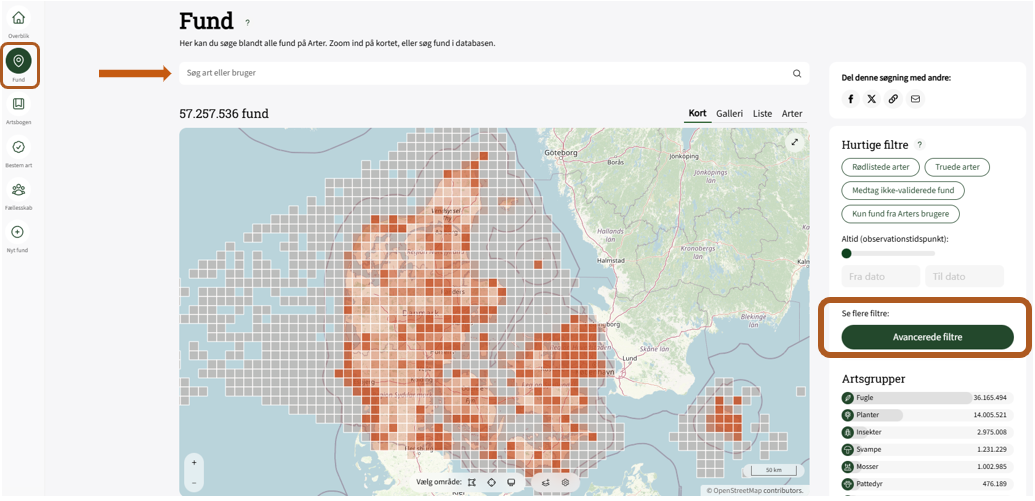1035x501 pixels.
Task: Open the Til dato date picker
Action: click(x=964, y=277)
